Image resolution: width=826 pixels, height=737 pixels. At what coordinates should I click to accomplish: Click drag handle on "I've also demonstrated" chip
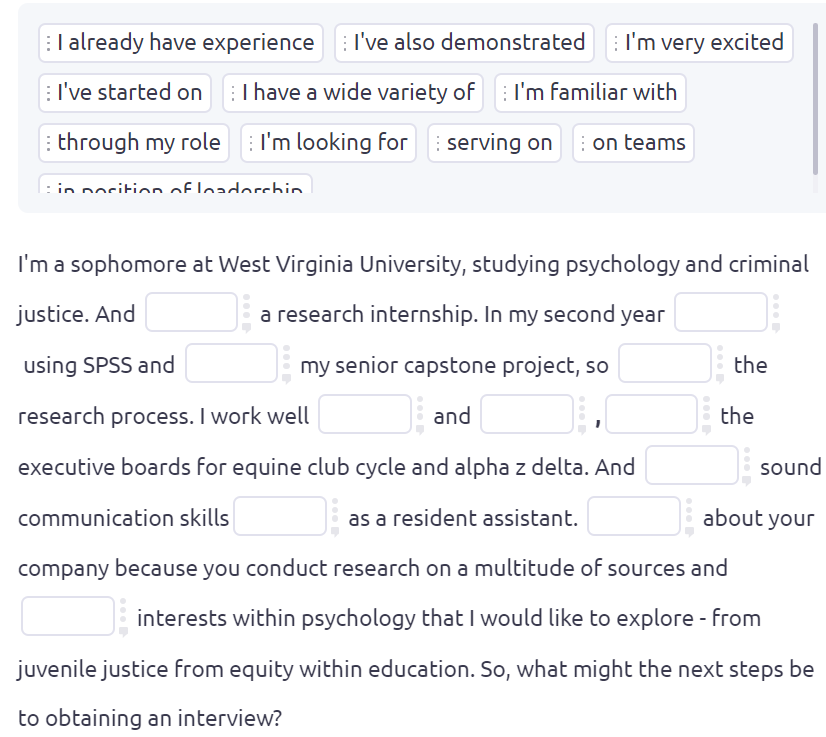coord(345,43)
